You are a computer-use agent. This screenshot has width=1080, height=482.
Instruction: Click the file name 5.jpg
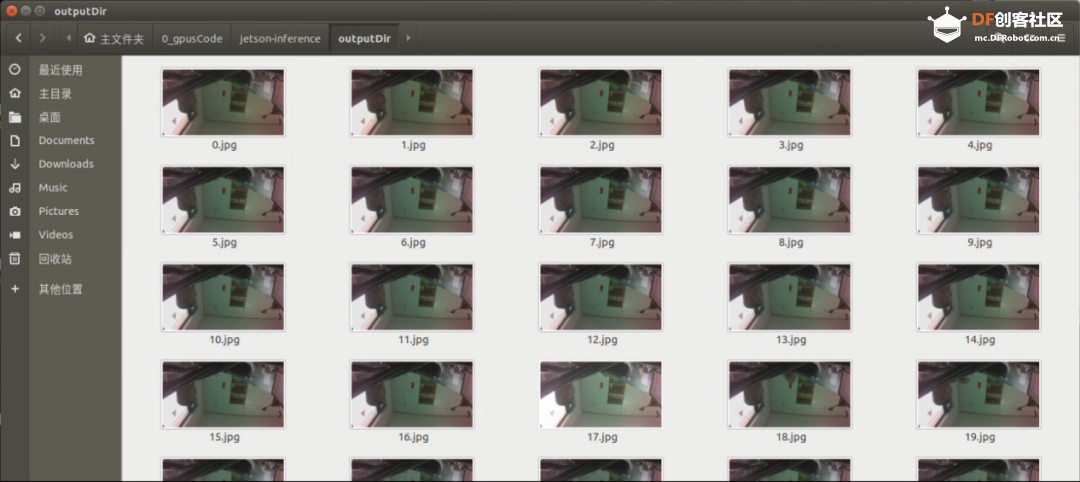tap(224, 242)
